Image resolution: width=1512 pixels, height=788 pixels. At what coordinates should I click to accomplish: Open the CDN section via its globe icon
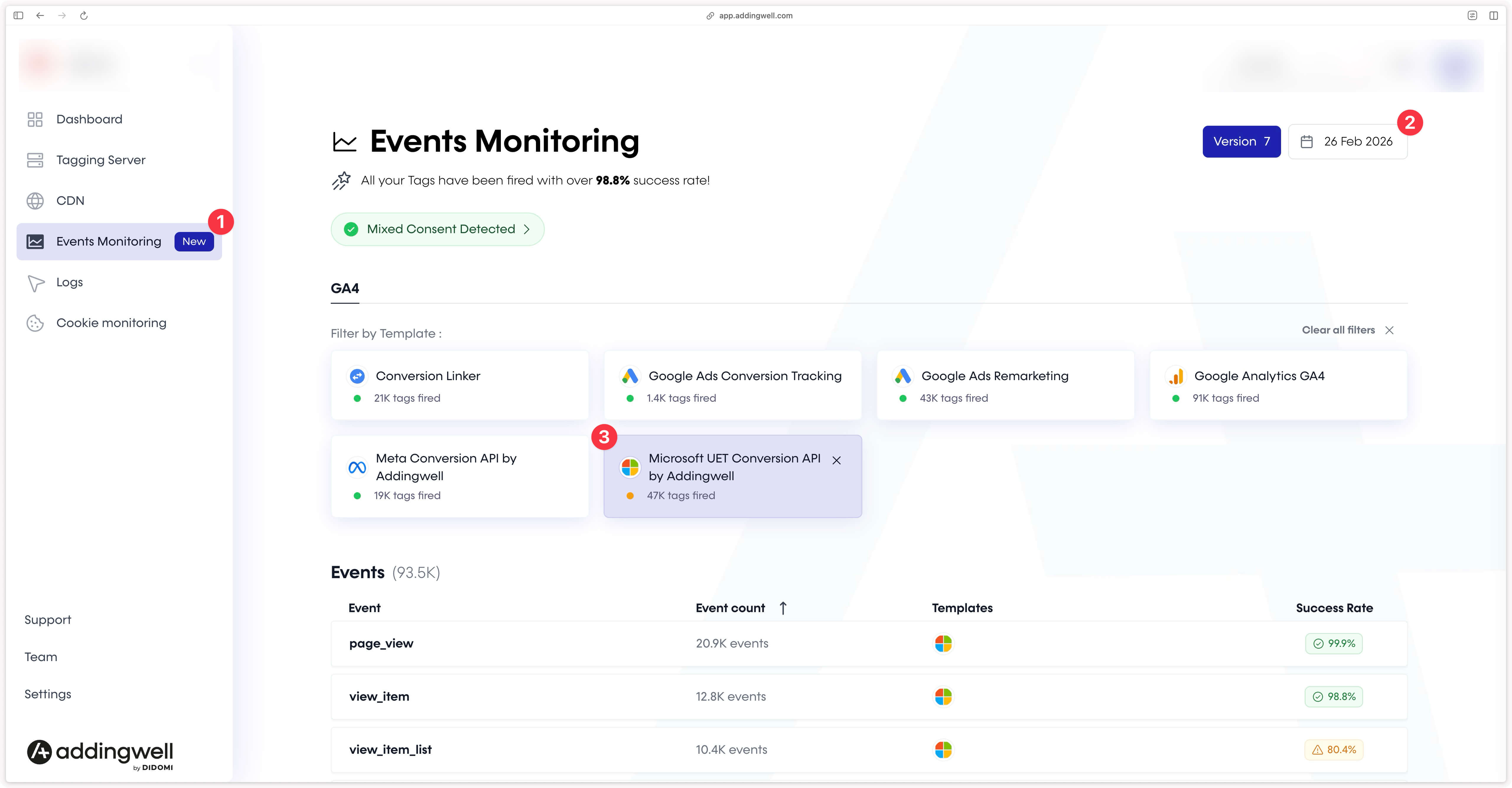(x=35, y=200)
